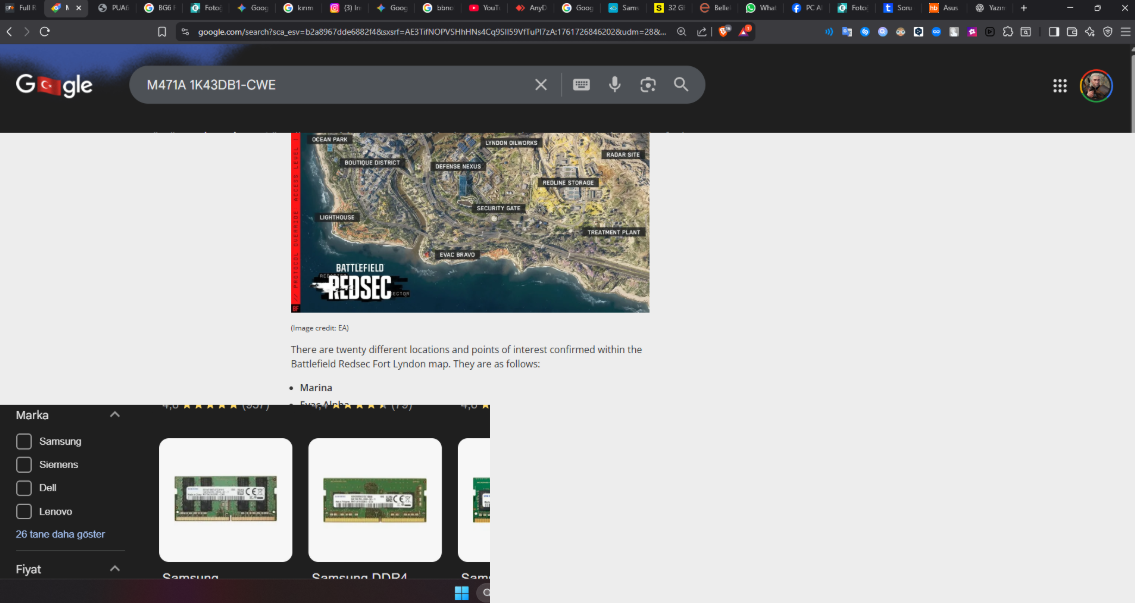The height and width of the screenshot is (603, 1135).
Task: Open a new browser tab
Action: 1024,8
